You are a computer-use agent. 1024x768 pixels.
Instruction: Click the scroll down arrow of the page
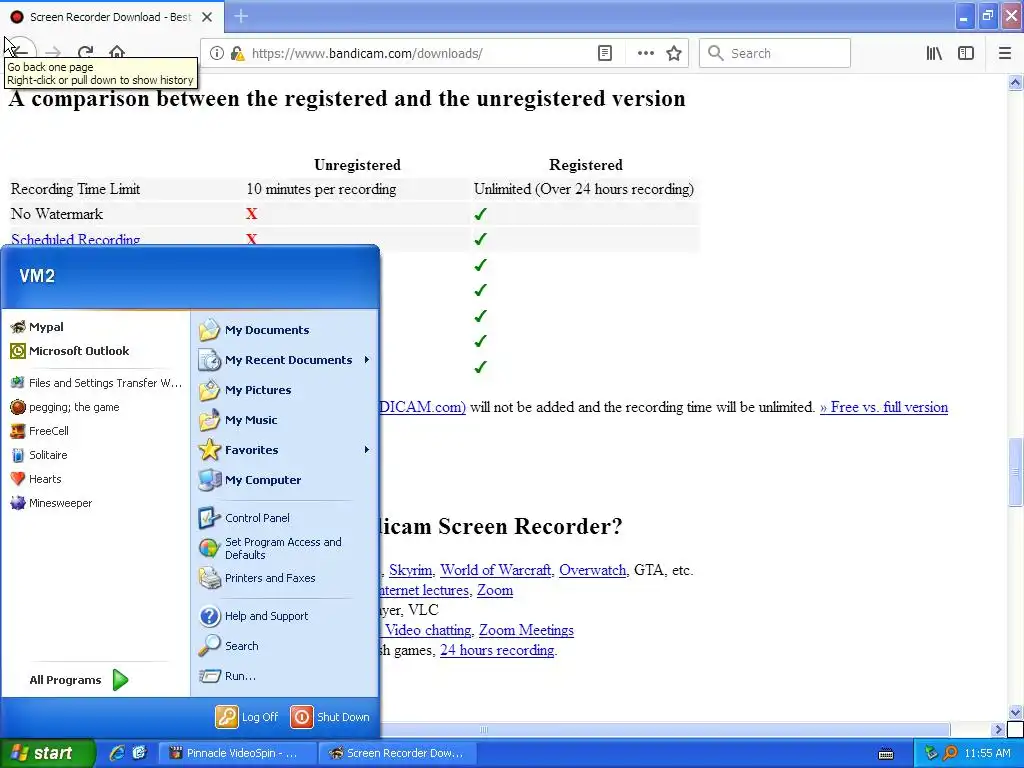click(x=1015, y=712)
